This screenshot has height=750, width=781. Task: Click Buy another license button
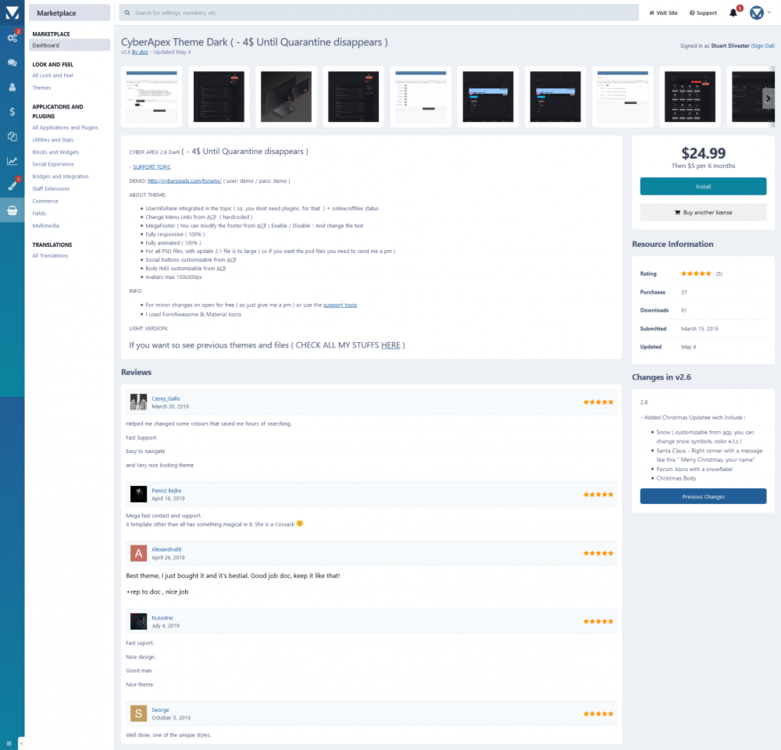(x=703, y=212)
